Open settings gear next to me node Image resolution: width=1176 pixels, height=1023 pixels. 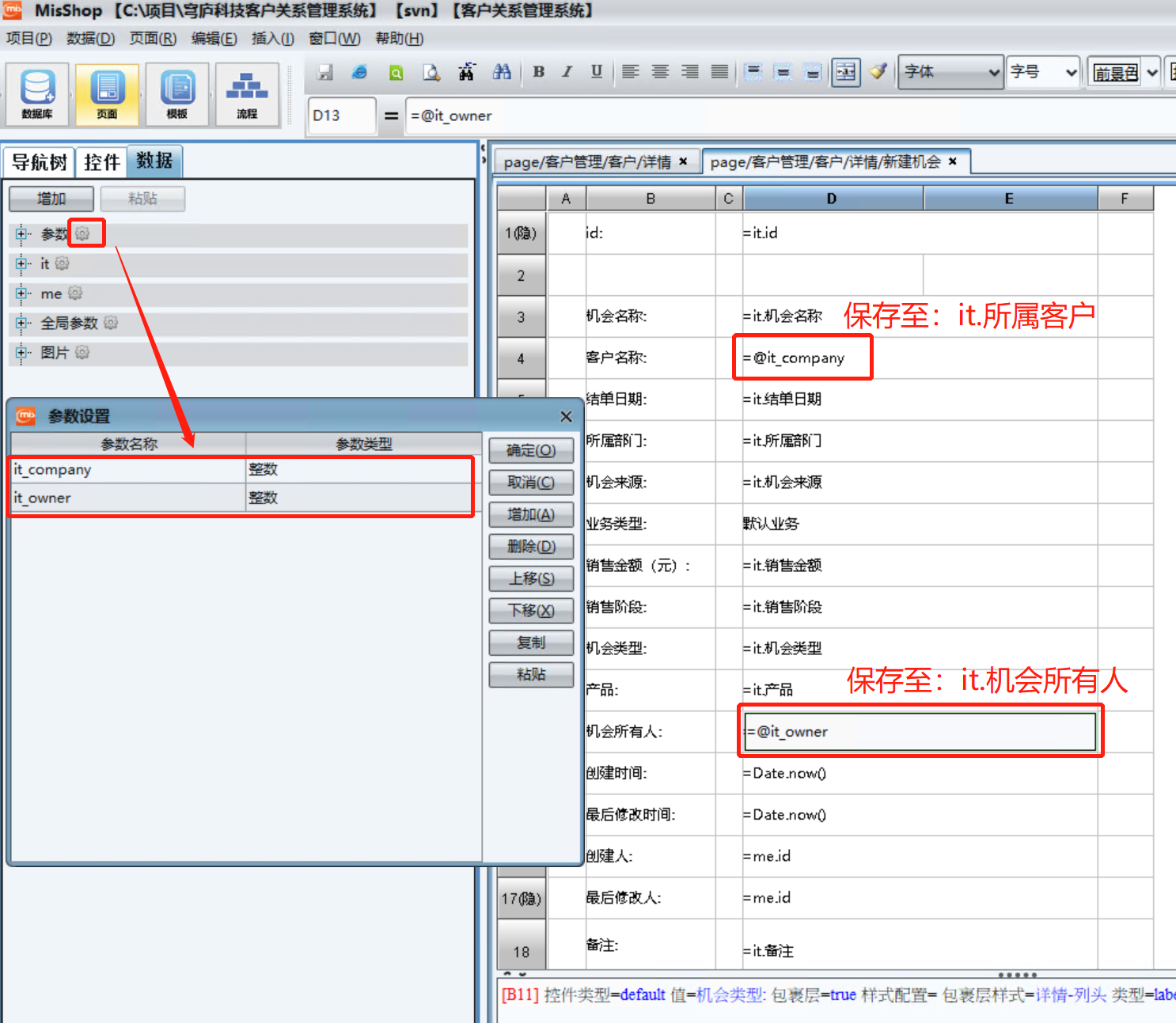[x=75, y=294]
